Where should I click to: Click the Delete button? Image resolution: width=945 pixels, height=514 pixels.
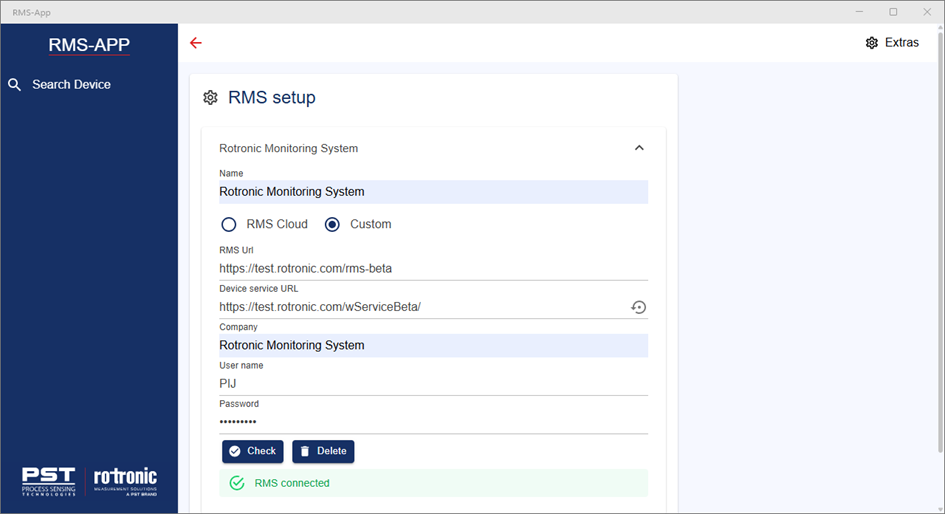pos(323,451)
